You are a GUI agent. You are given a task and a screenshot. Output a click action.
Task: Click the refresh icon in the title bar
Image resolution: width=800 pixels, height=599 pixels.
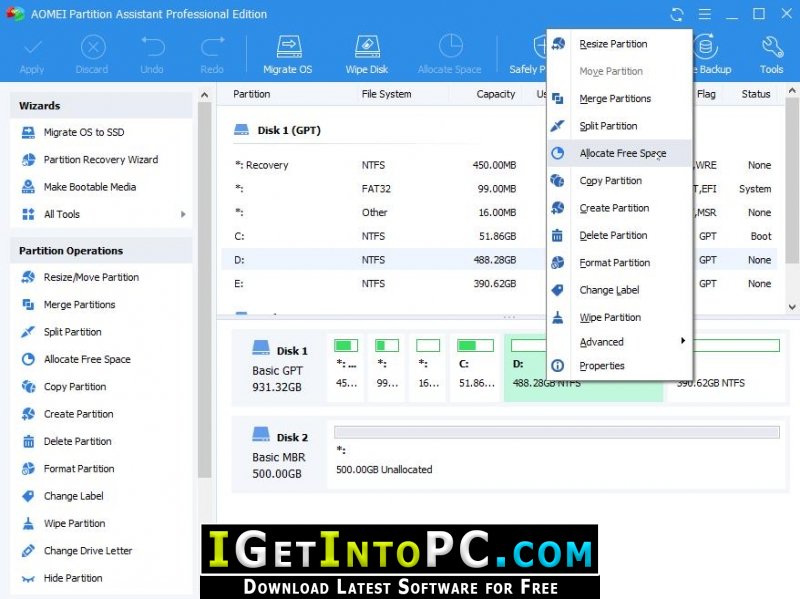pyautogui.click(x=677, y=14)
